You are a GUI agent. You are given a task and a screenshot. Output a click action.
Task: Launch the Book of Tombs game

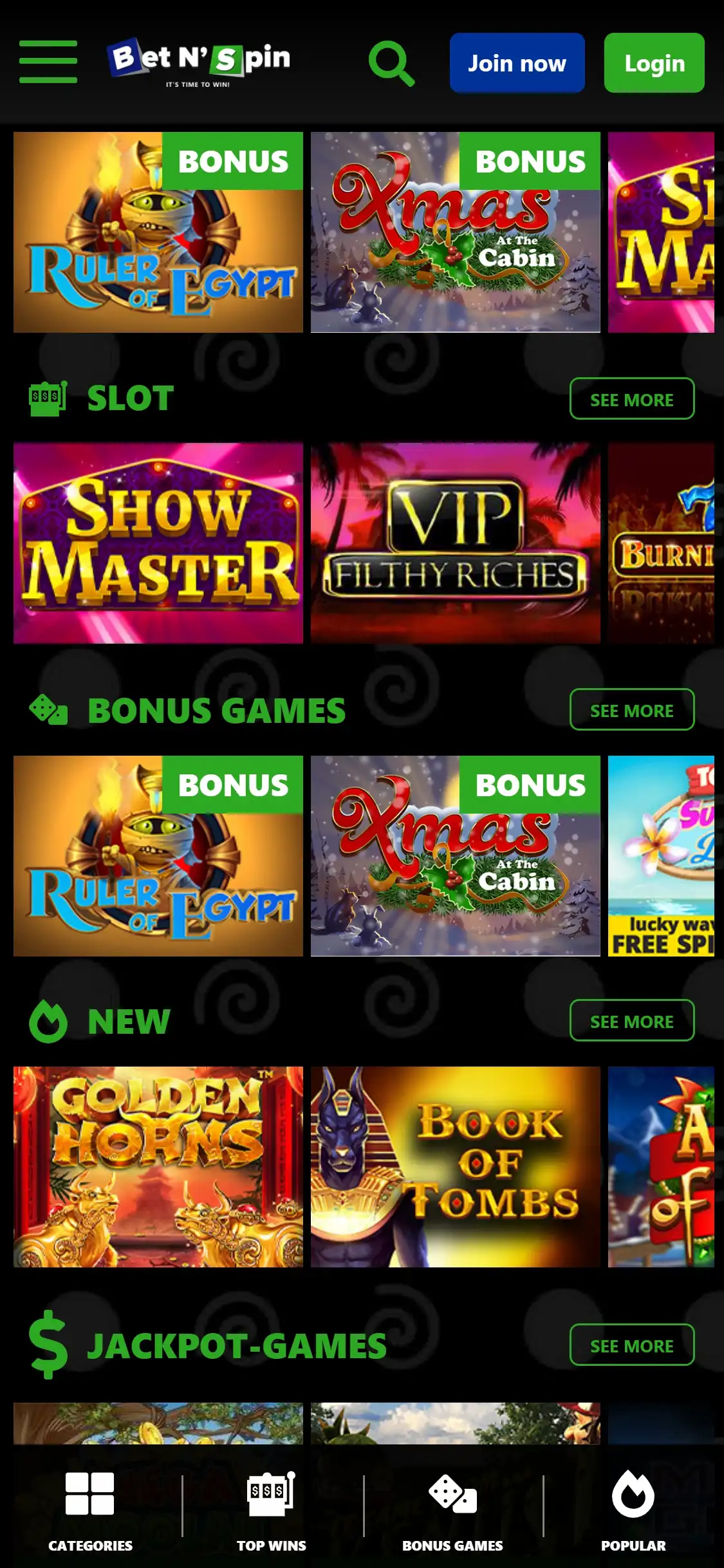[x=456, y=1167]
